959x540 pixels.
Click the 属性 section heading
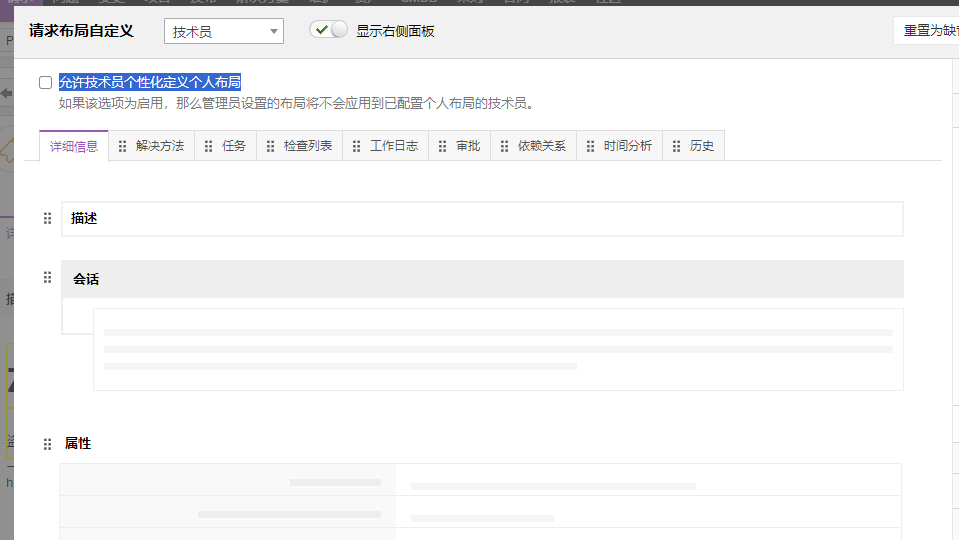[78, 443]
